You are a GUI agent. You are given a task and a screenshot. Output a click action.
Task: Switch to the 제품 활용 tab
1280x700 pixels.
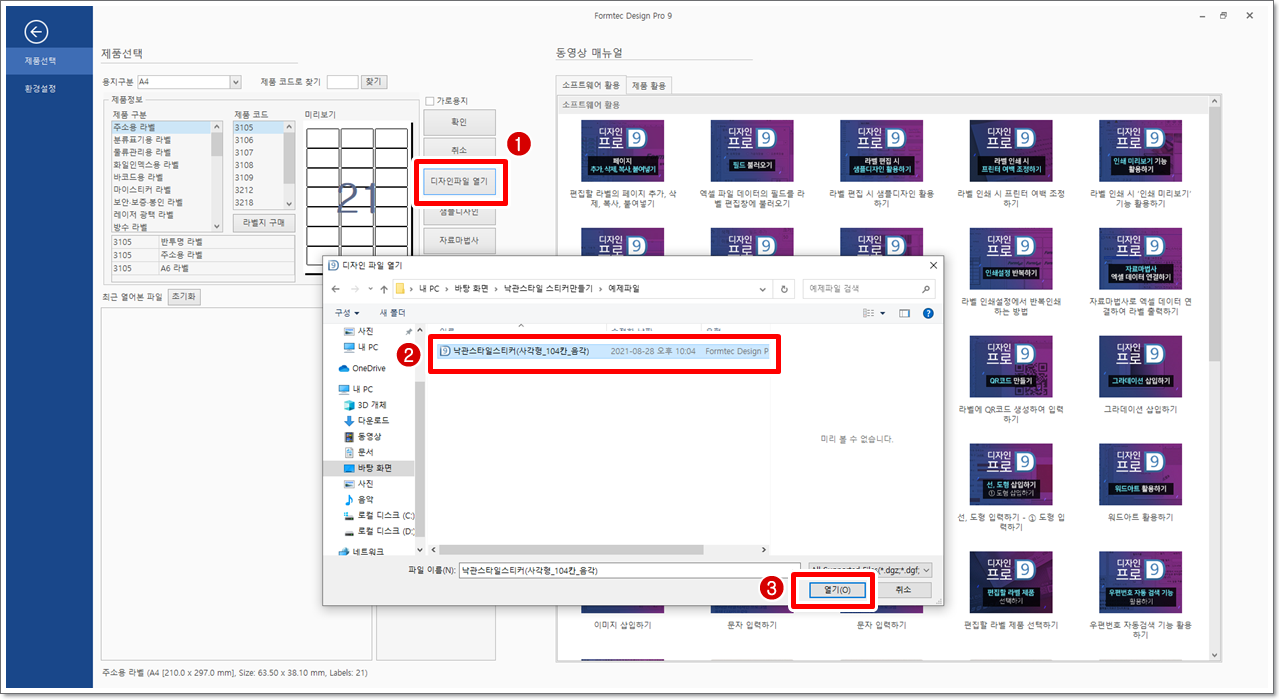649,85
